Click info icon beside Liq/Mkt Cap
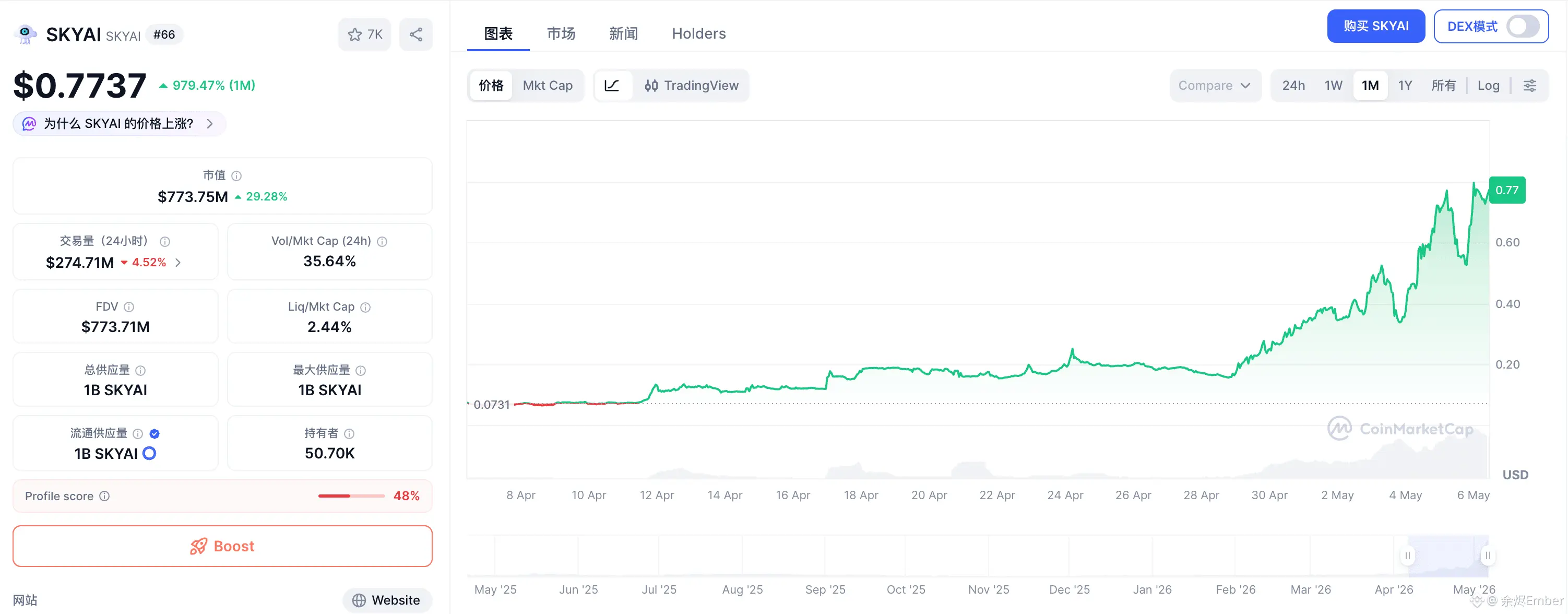 365,308
